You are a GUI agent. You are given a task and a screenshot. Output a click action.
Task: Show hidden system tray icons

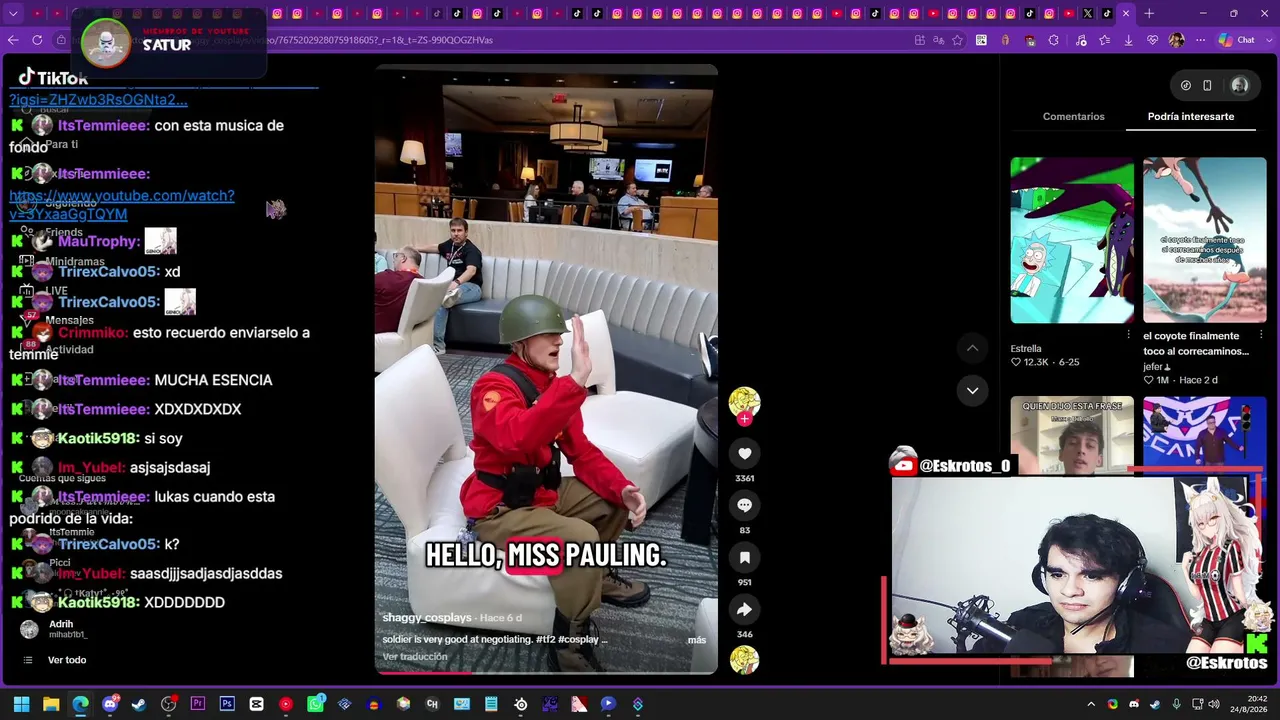coord(1091,704)
